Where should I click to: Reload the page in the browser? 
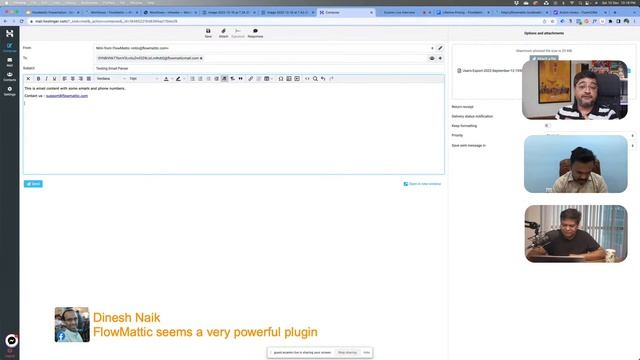coord(22,21)
